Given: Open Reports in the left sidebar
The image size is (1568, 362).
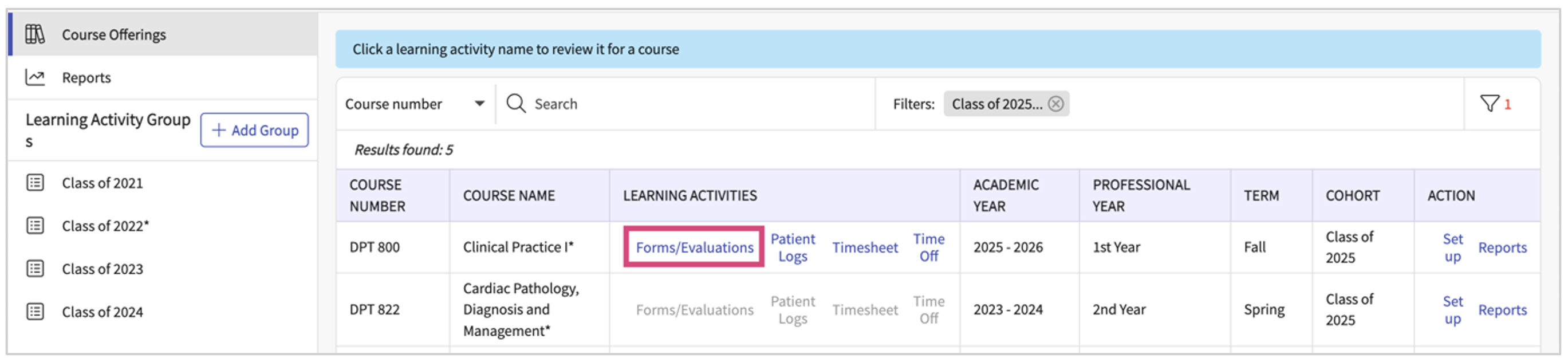Looking at the screenshot, I should pos(86,78).
